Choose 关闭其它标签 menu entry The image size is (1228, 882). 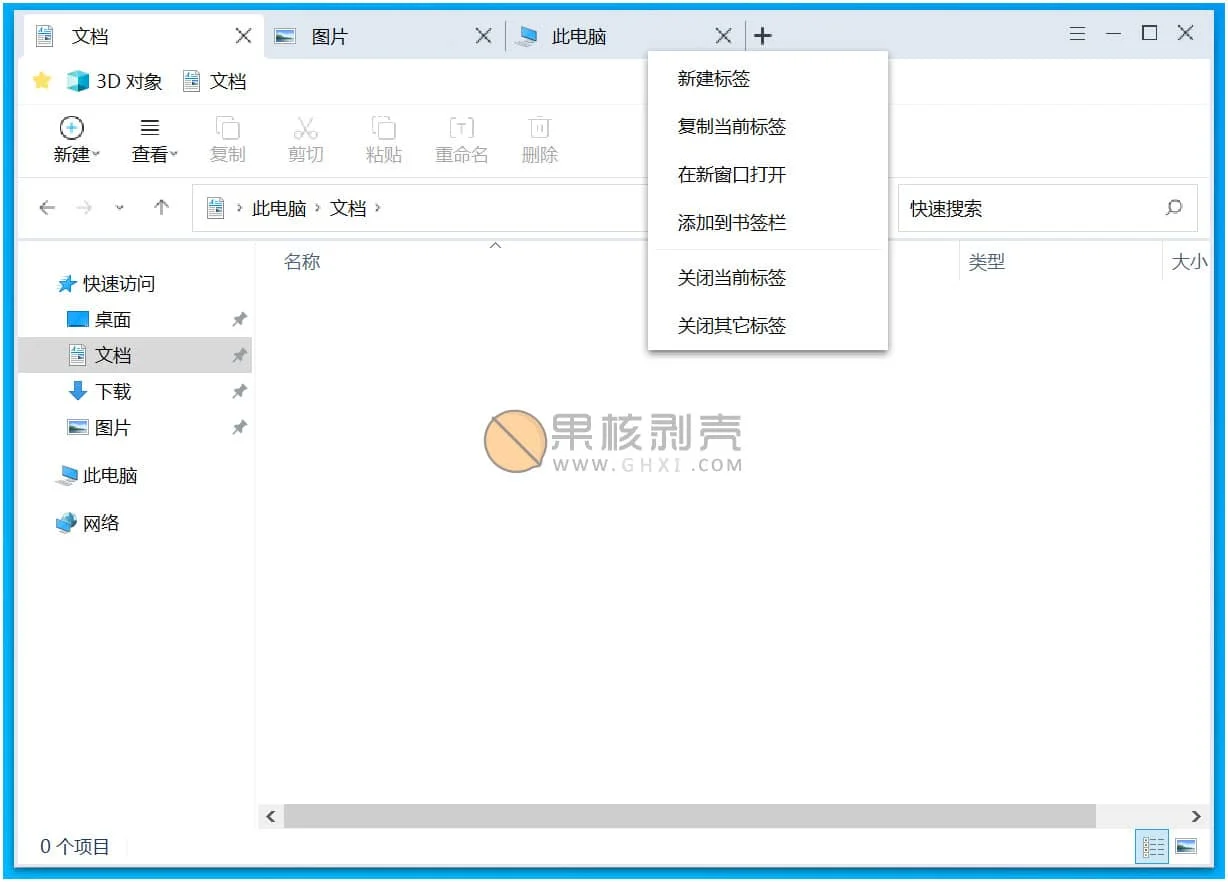click(732, 326)
